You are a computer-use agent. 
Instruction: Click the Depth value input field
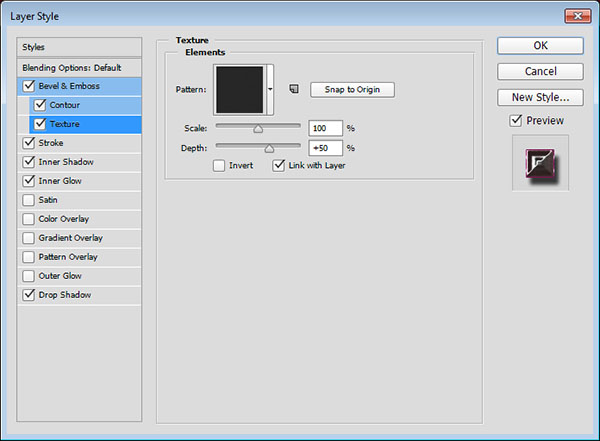[326, 147]
